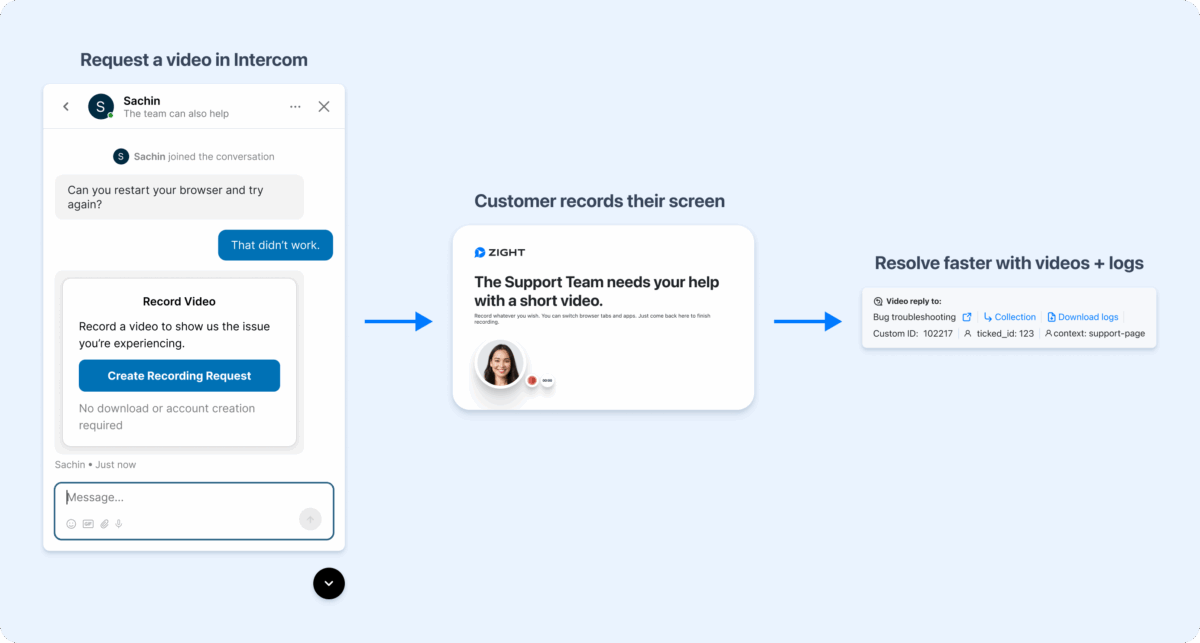
Task: Select the emoji icon in the message composer
Action: (x=71, y=523)
